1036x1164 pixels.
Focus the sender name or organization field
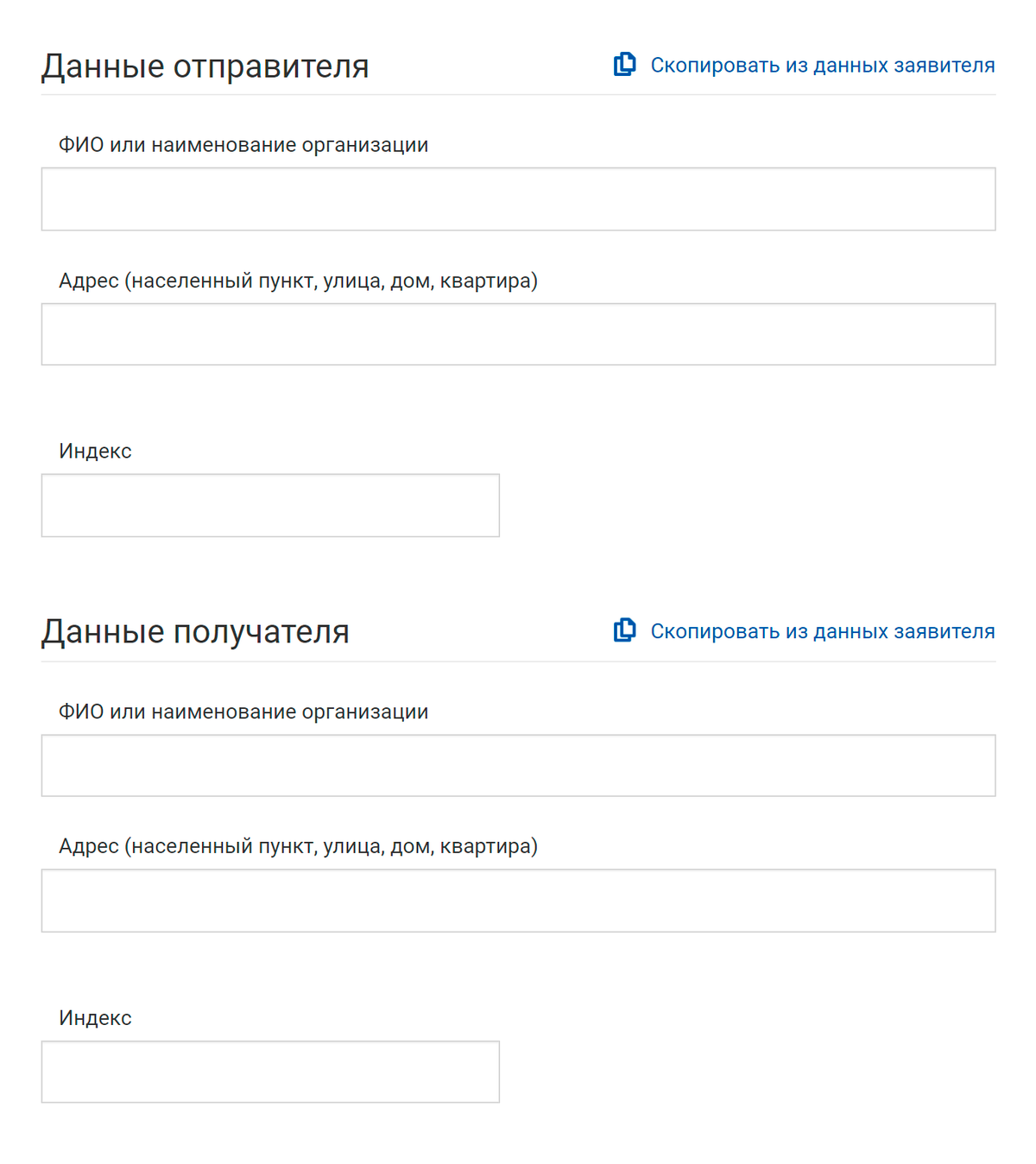pyautogui.click(x=518, y=199)
